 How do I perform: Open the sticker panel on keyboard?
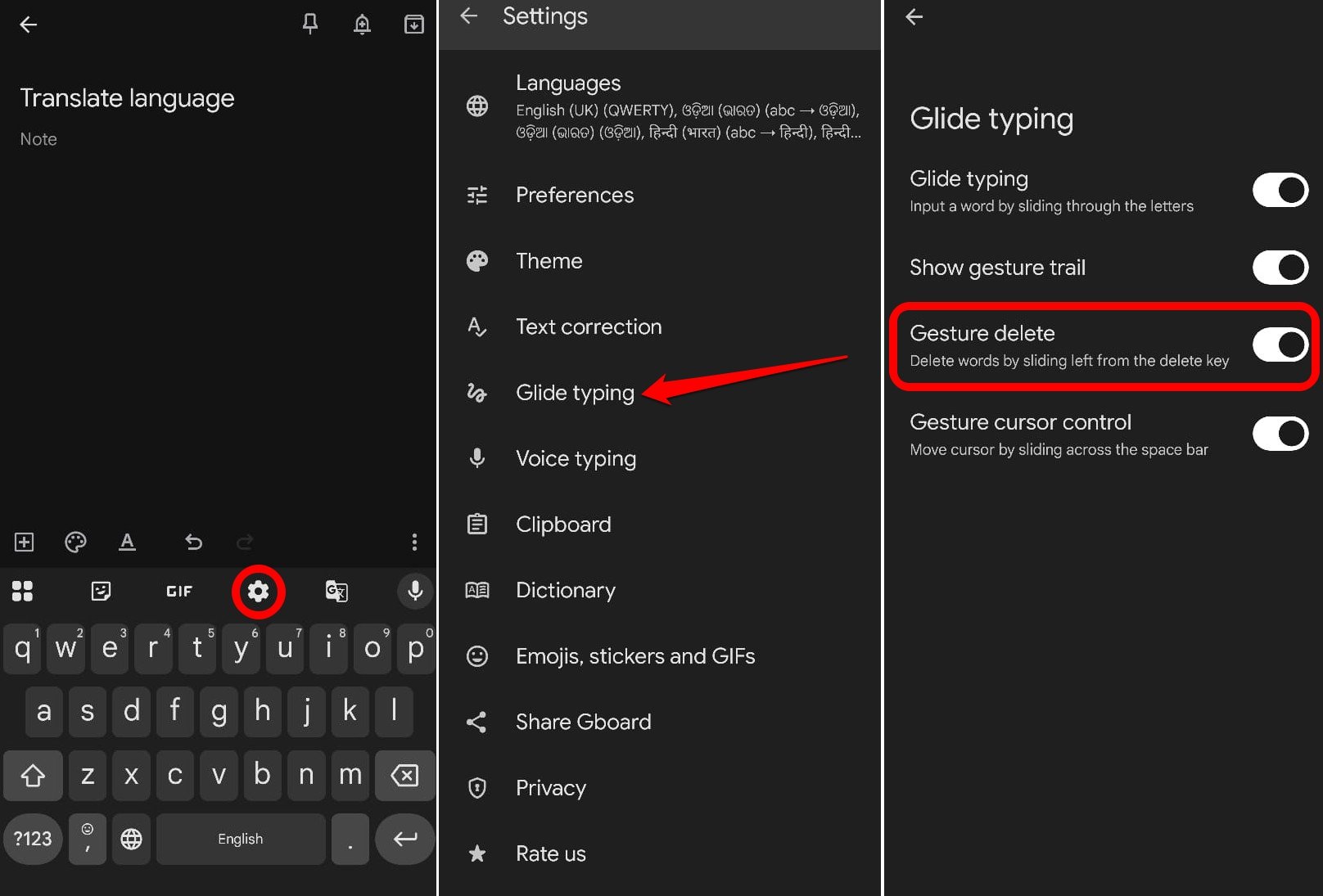click(101, 591)
